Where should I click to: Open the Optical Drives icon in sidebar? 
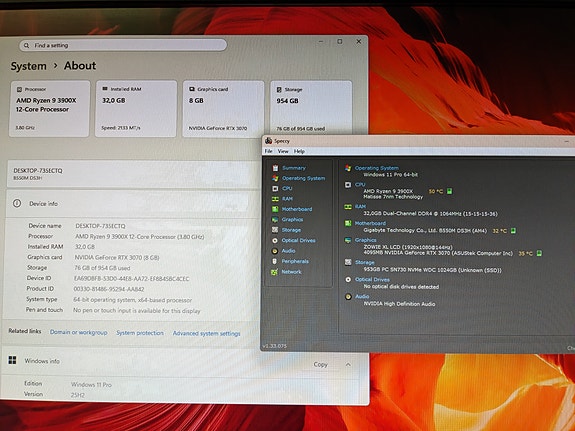275,241
